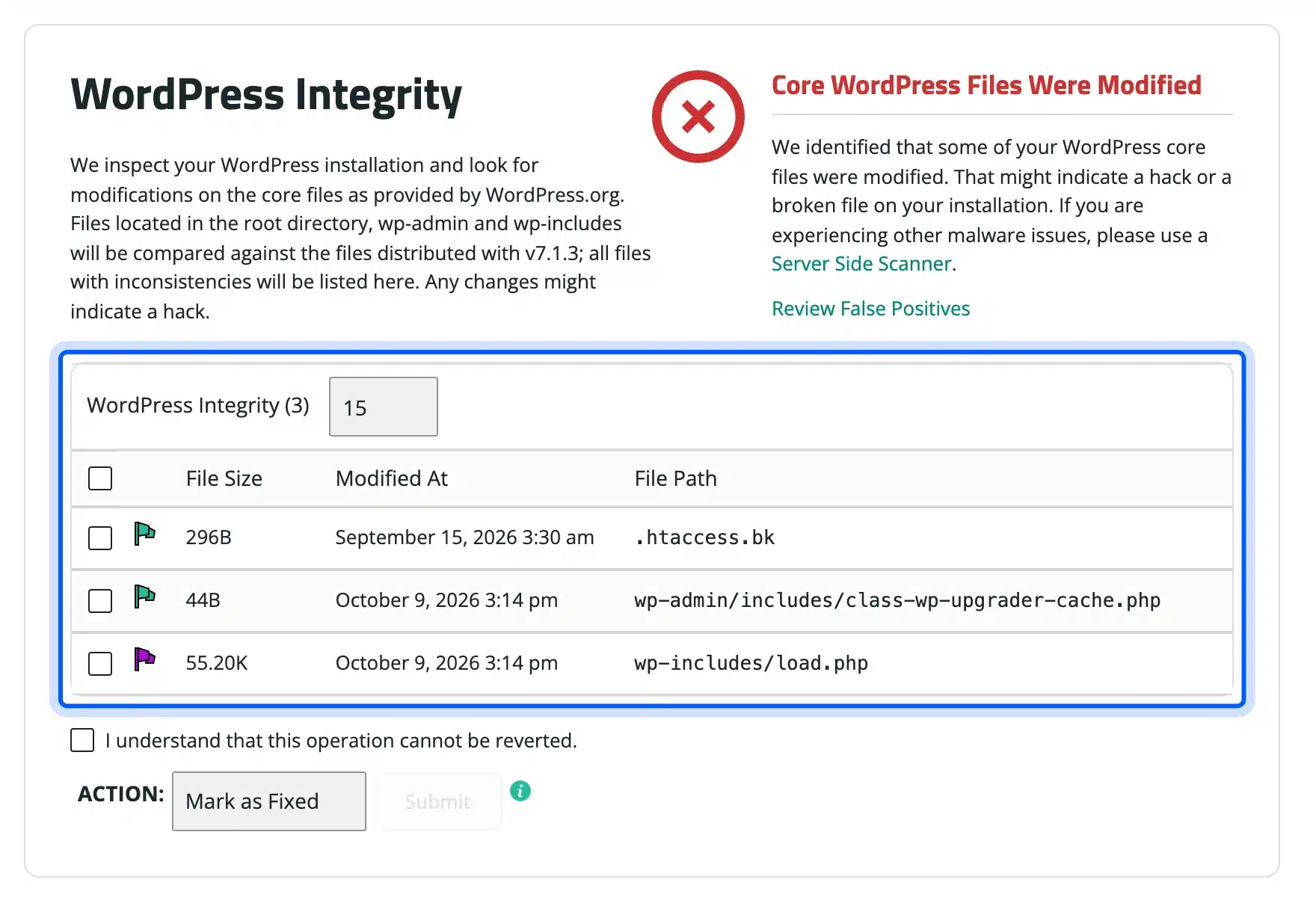Viewport: 1316px width, 900px height.
Task: Click the red X error status icon
Action: [698, 117]
